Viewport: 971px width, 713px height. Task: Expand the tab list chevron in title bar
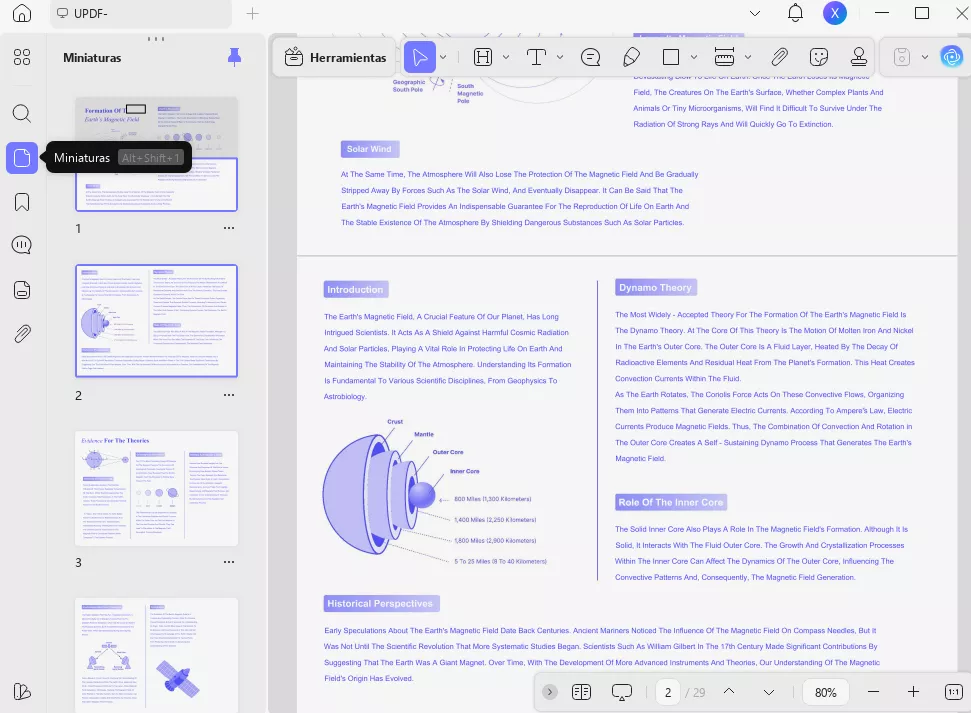[x=755, y=13]
